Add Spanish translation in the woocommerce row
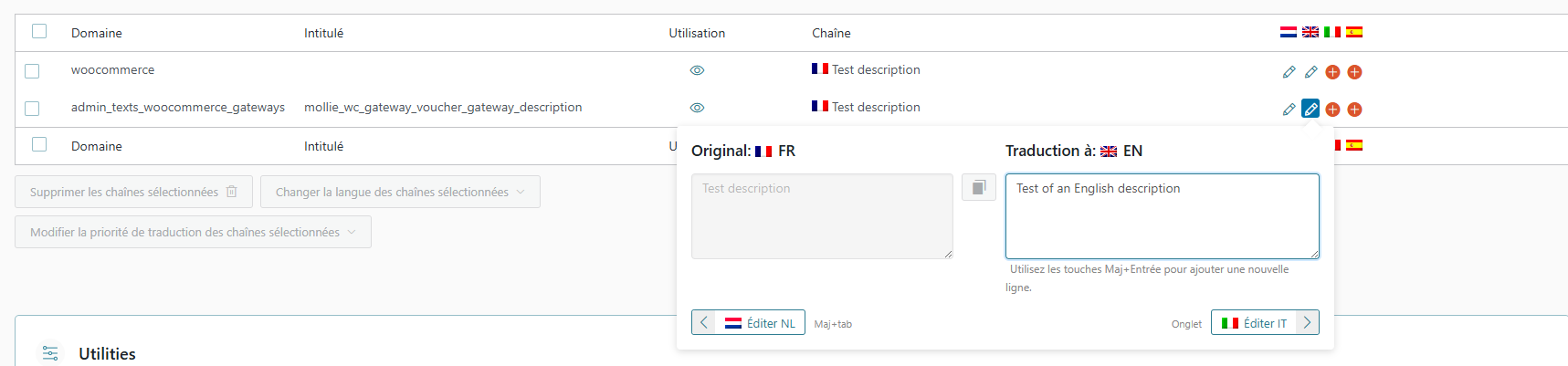 1354,72
